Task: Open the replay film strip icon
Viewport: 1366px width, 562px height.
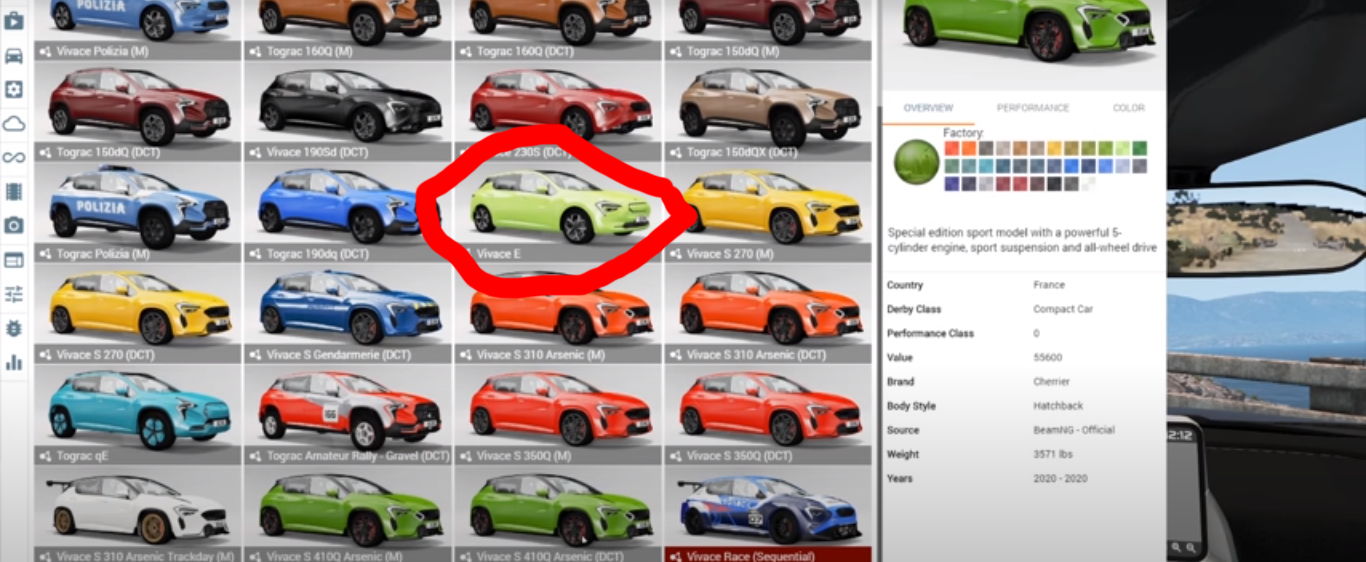Action: 14,191
